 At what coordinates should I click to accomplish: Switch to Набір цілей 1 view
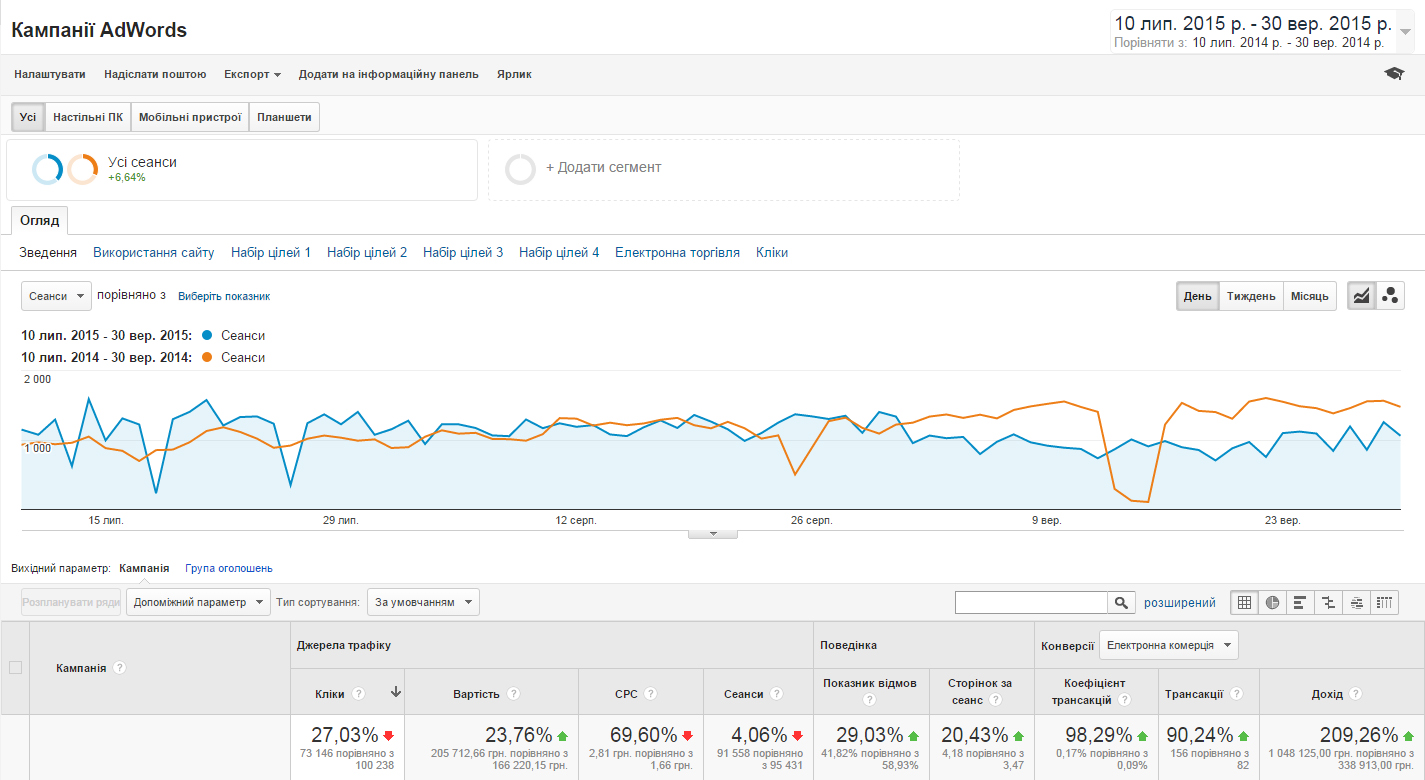tap(271, 253)
